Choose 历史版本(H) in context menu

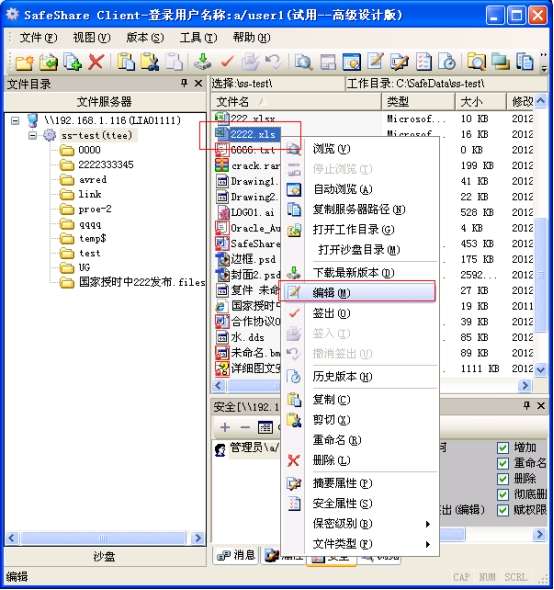pos(359,377)
